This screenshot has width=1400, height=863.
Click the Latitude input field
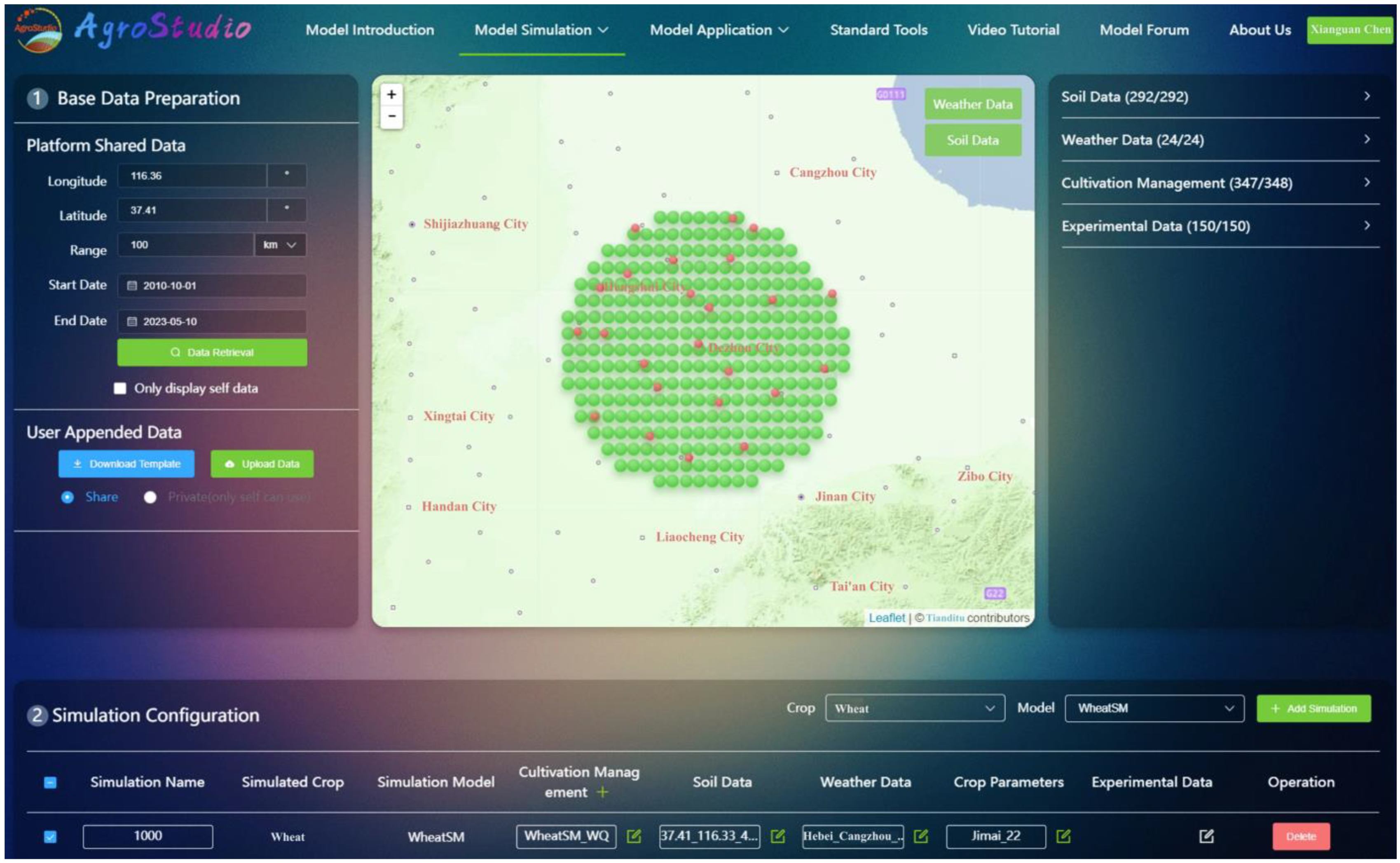[192, 210]
